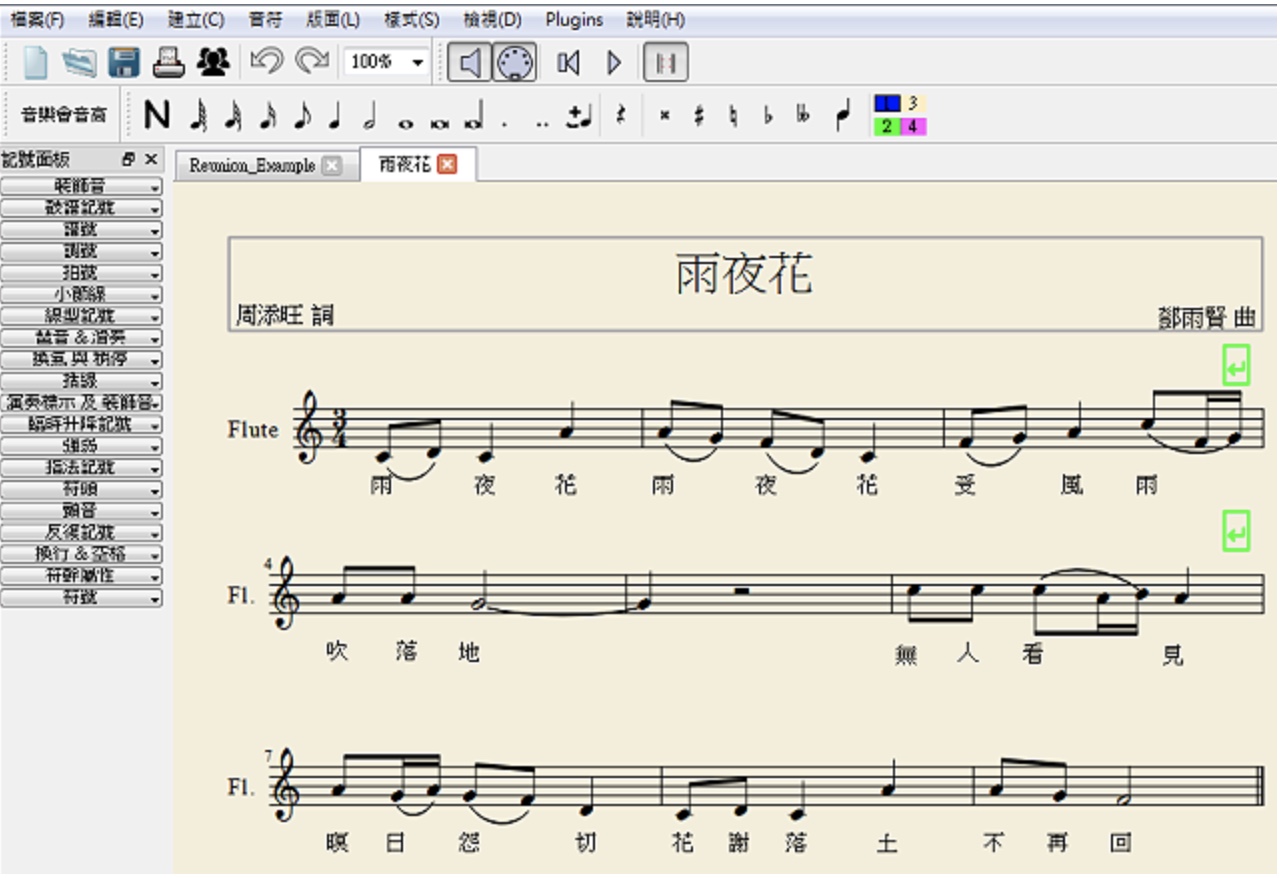Print the score with the printer icon
The height and width of the screenshot is (878, 1284).
[x=169, y=63]
